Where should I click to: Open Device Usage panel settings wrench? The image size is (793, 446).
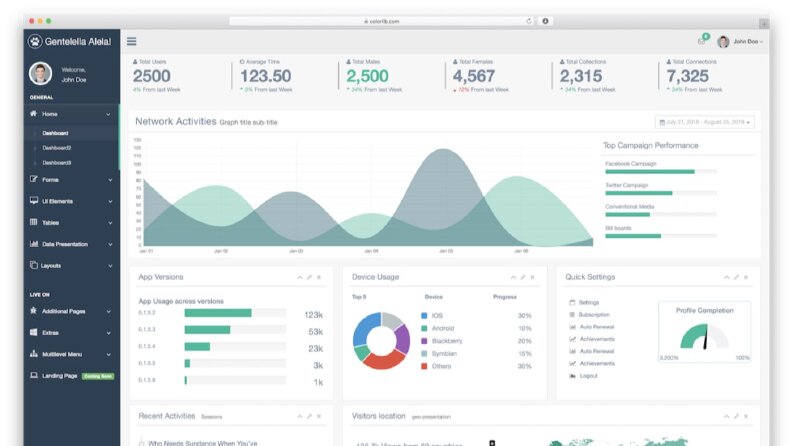[523, 278]
